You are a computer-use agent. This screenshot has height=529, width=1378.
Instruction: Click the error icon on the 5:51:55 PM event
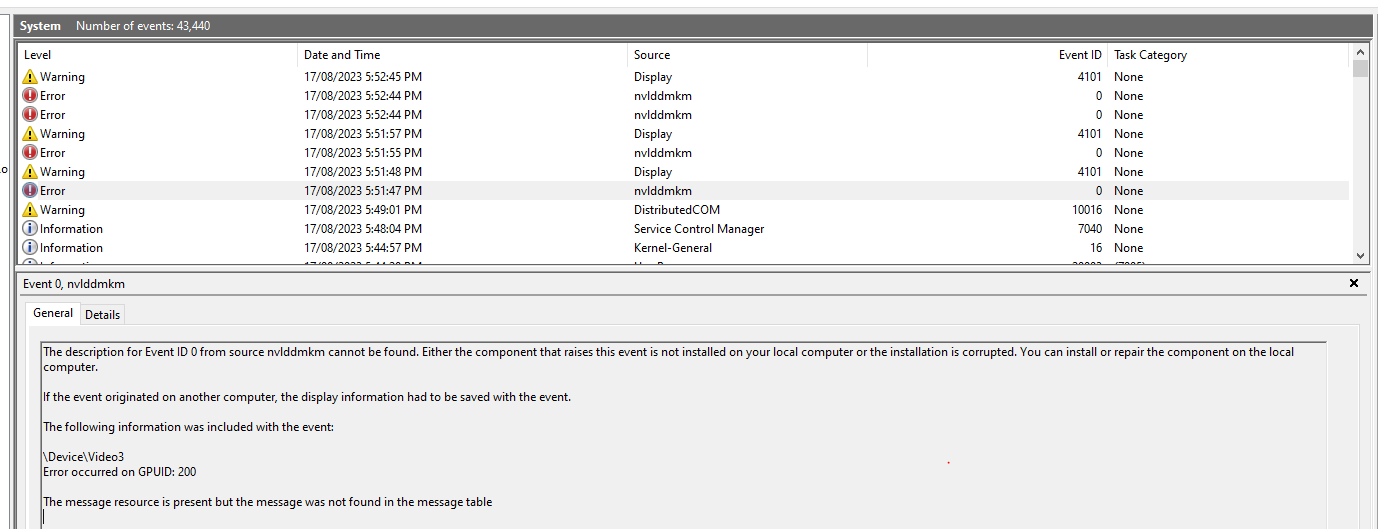[x=30, y=153]
